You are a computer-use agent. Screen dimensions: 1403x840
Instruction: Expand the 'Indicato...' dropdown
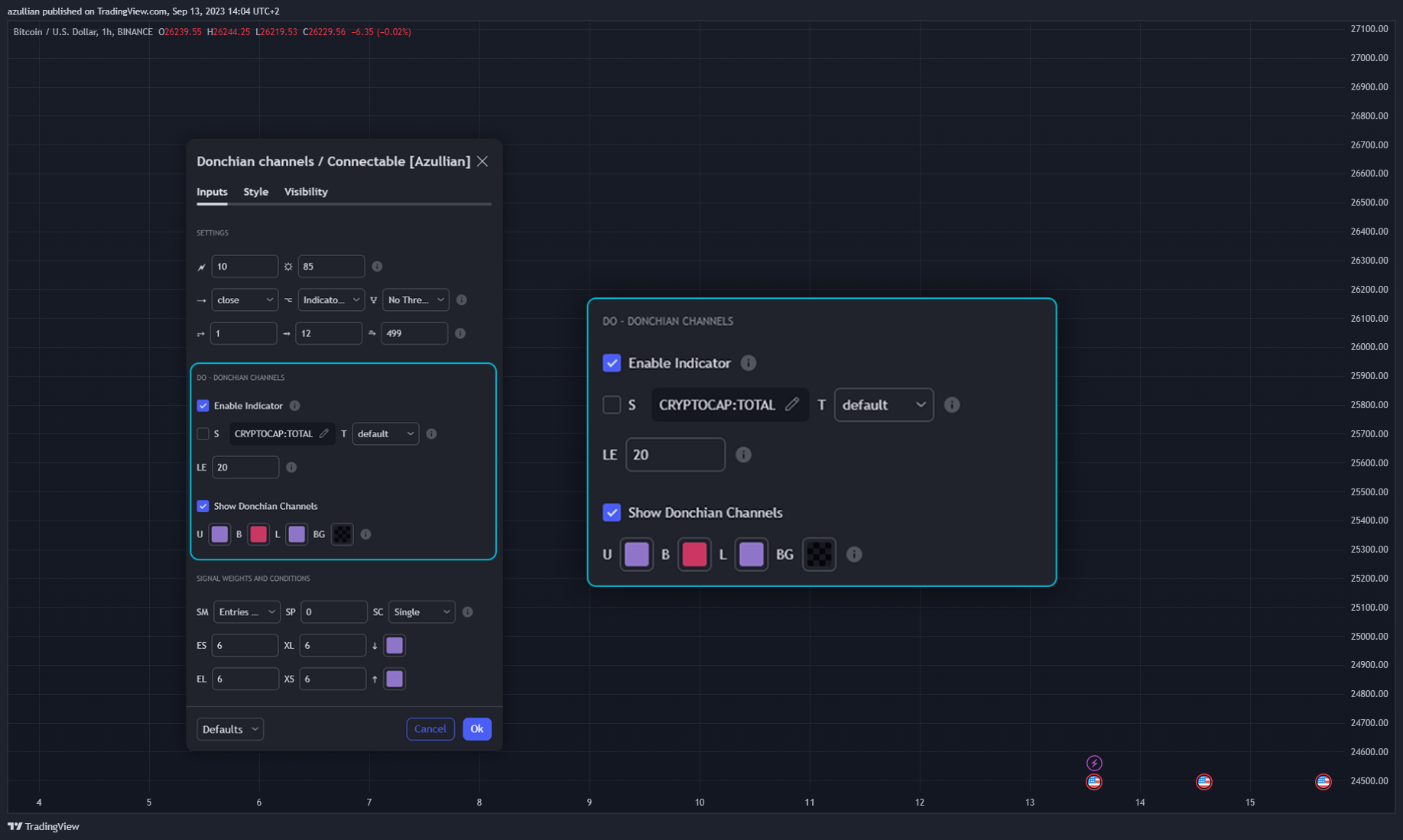331,300
